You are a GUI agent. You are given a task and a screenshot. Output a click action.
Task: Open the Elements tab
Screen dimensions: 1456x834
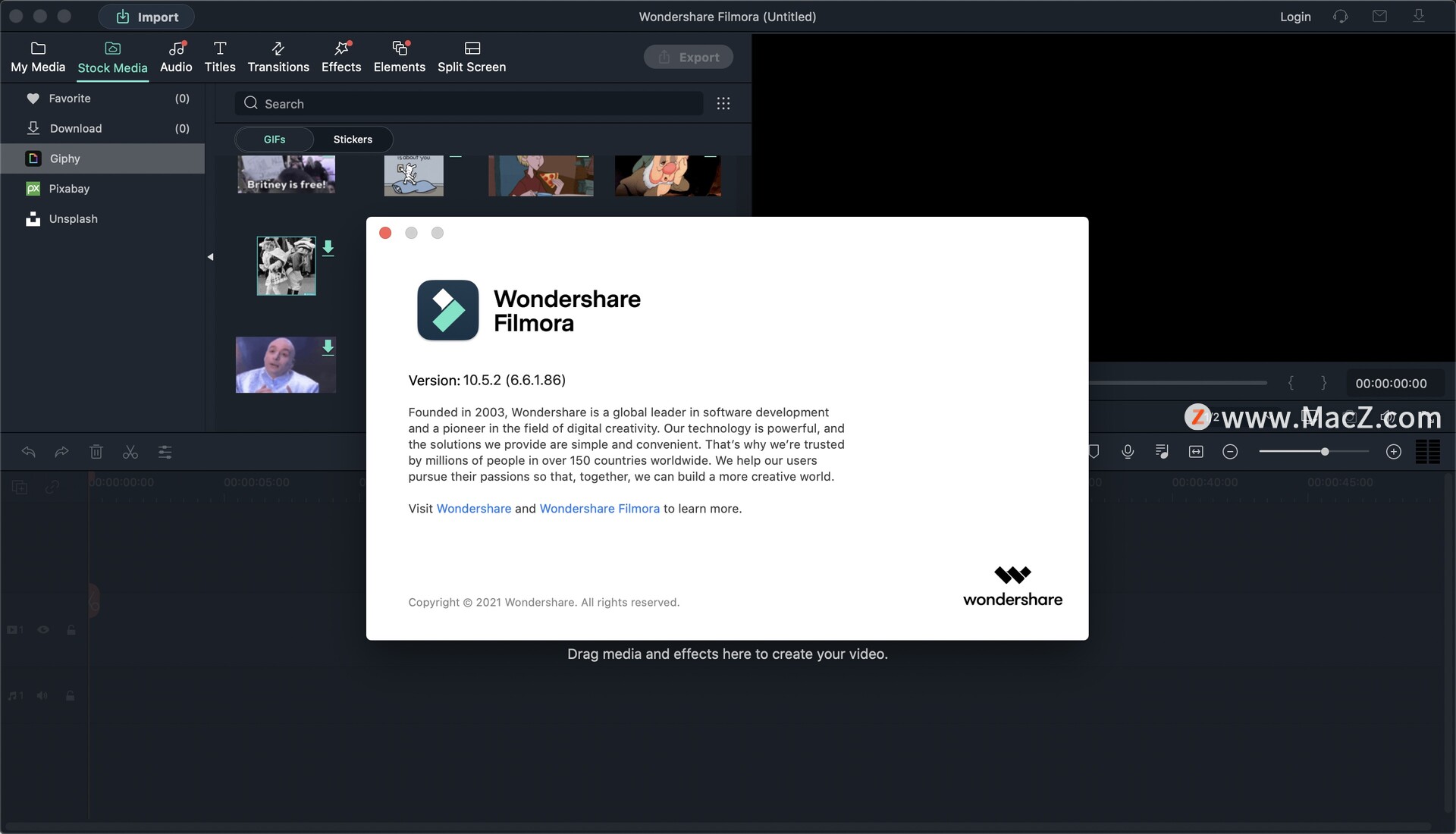tap(399, 58)
